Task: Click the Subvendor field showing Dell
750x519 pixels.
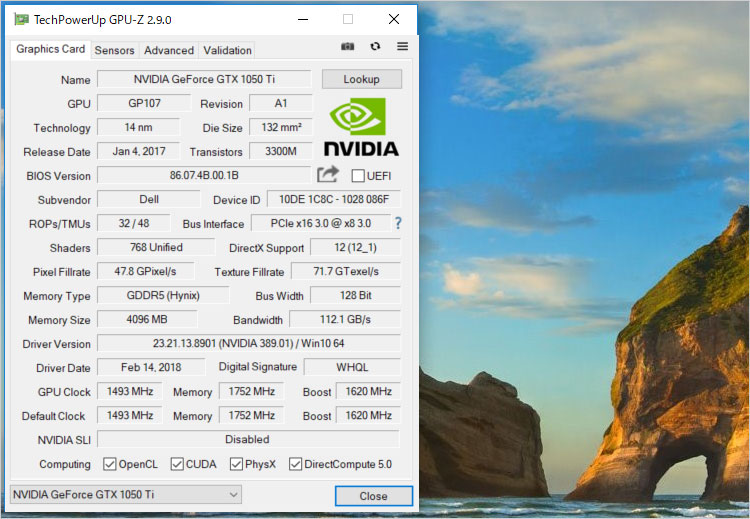Action: click(x=149, y=199)
